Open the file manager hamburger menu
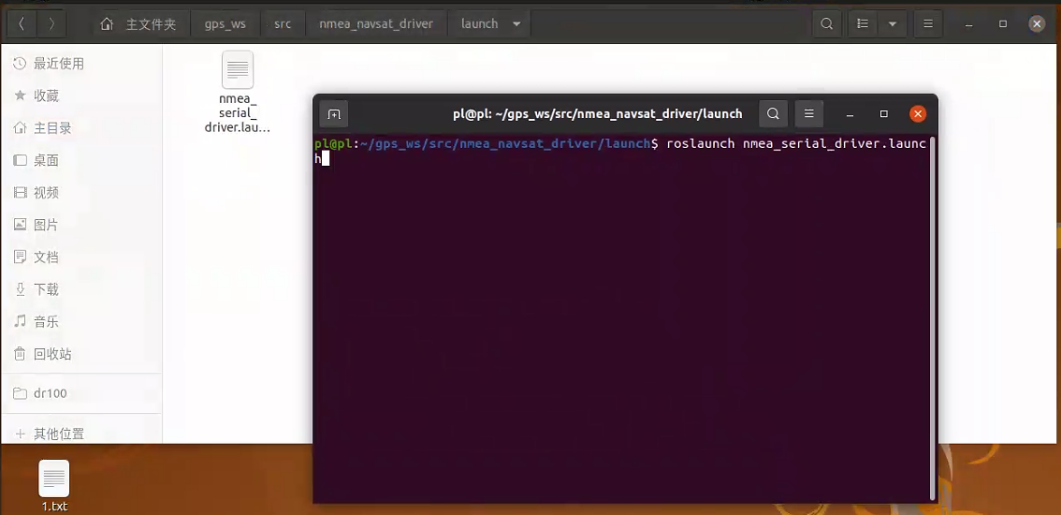Screen dimensions: 1061x515 (928, 24)
